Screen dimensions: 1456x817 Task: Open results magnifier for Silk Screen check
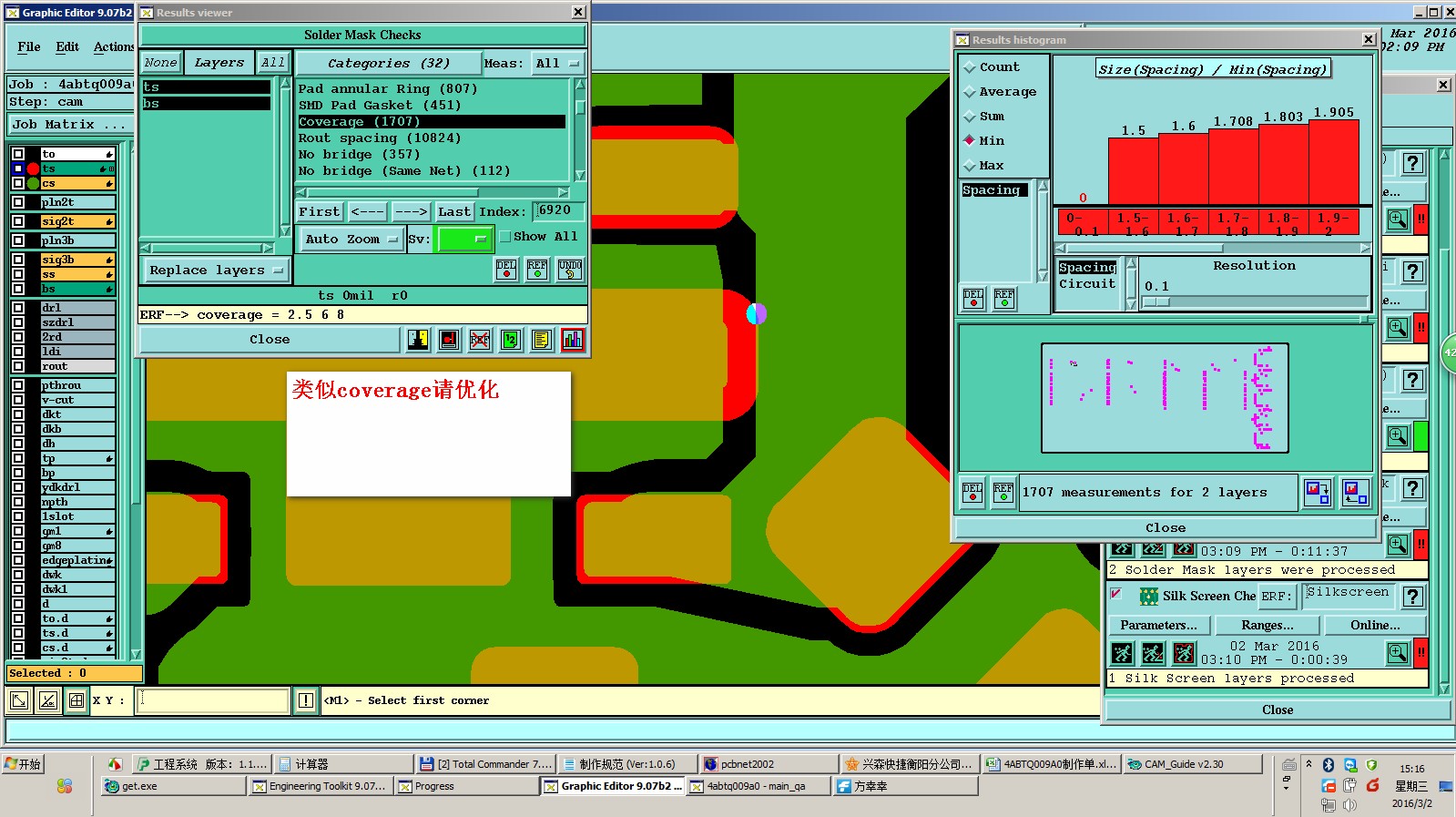coord(1398,653)
